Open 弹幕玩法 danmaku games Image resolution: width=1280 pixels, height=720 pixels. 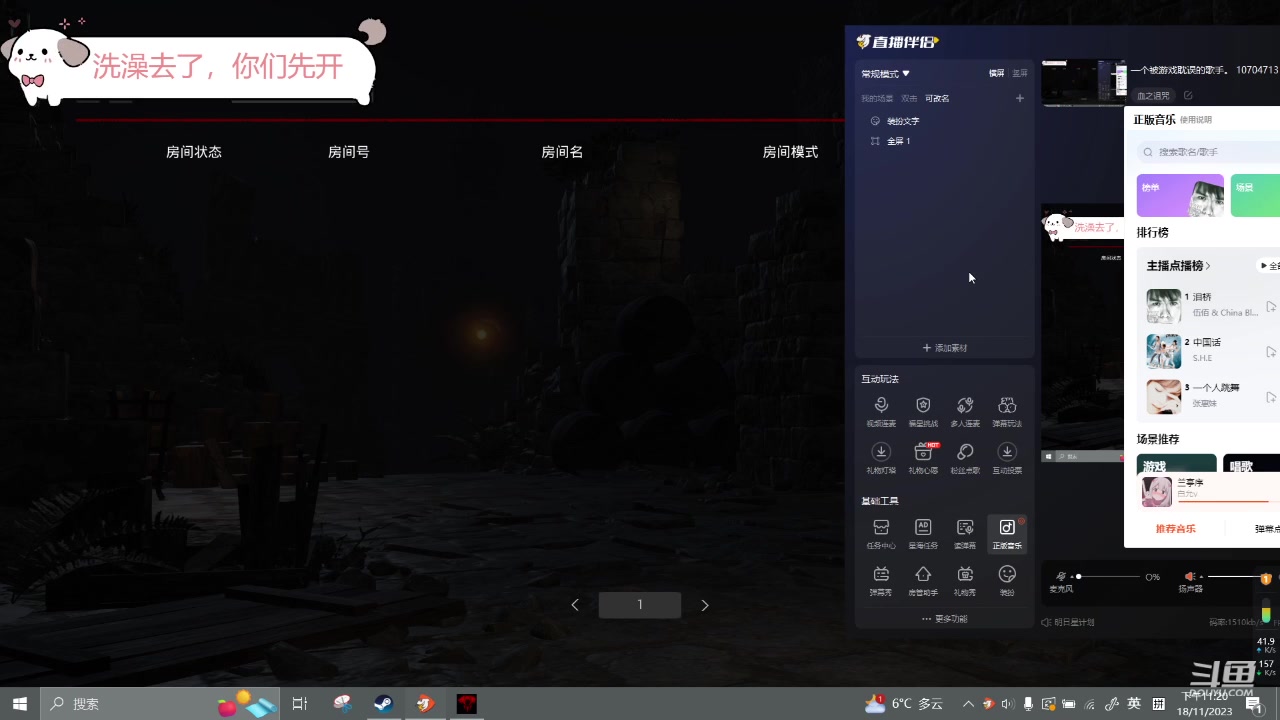tap(1007, 411)
